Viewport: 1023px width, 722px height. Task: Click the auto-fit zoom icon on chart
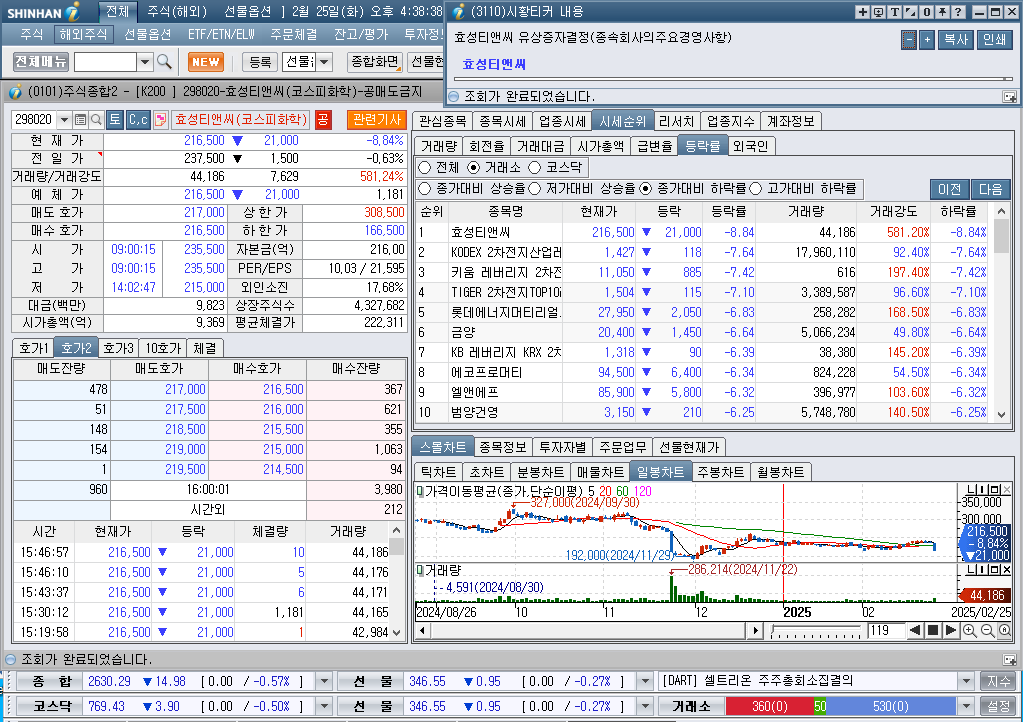pyautogui.click(x=1005, y=631)
